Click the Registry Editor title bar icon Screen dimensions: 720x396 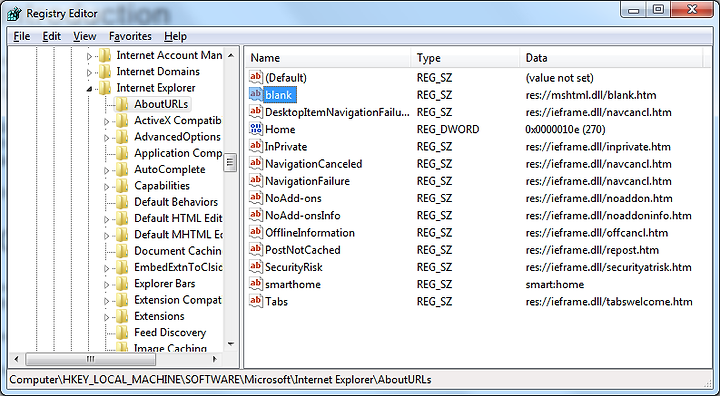(x=14, y=14)
